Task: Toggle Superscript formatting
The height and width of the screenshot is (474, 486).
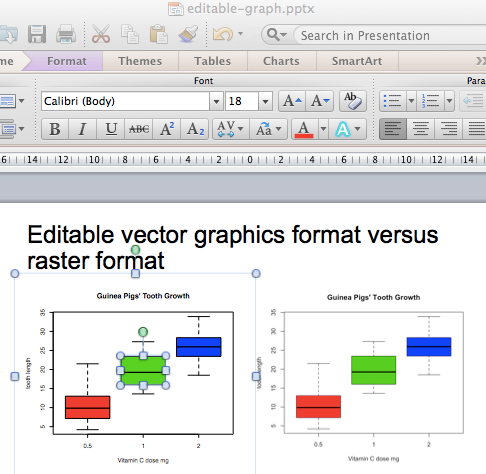Action: (167, 129)
